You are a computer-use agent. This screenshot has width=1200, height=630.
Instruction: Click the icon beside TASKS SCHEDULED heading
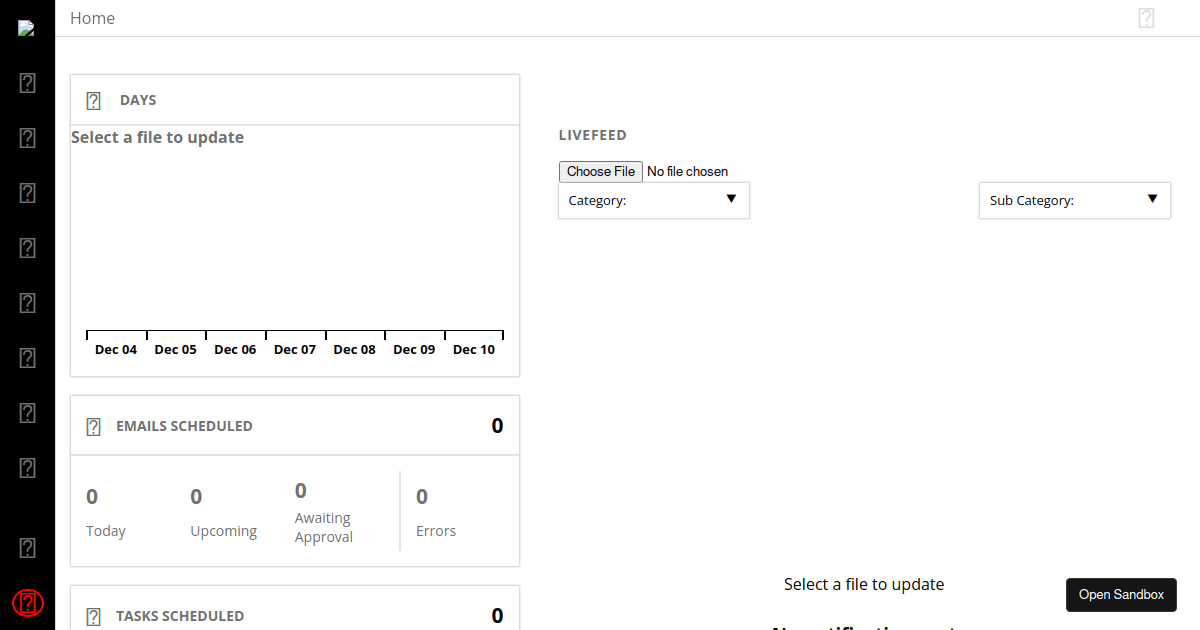pos(93,616)
